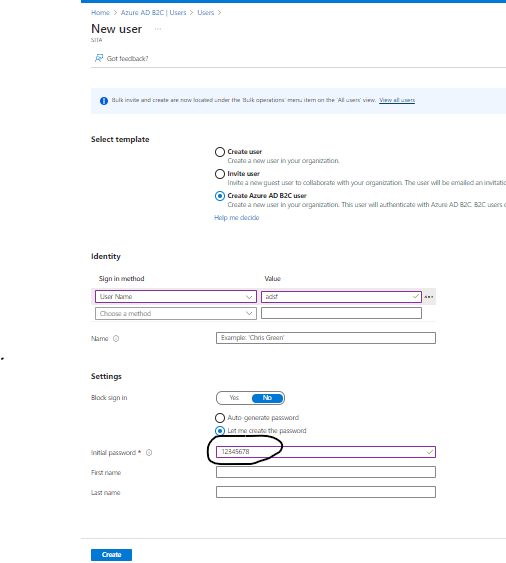Click the info icon next to Initial password
Viewport: 506px width, 563px height.
click(149, 452)
